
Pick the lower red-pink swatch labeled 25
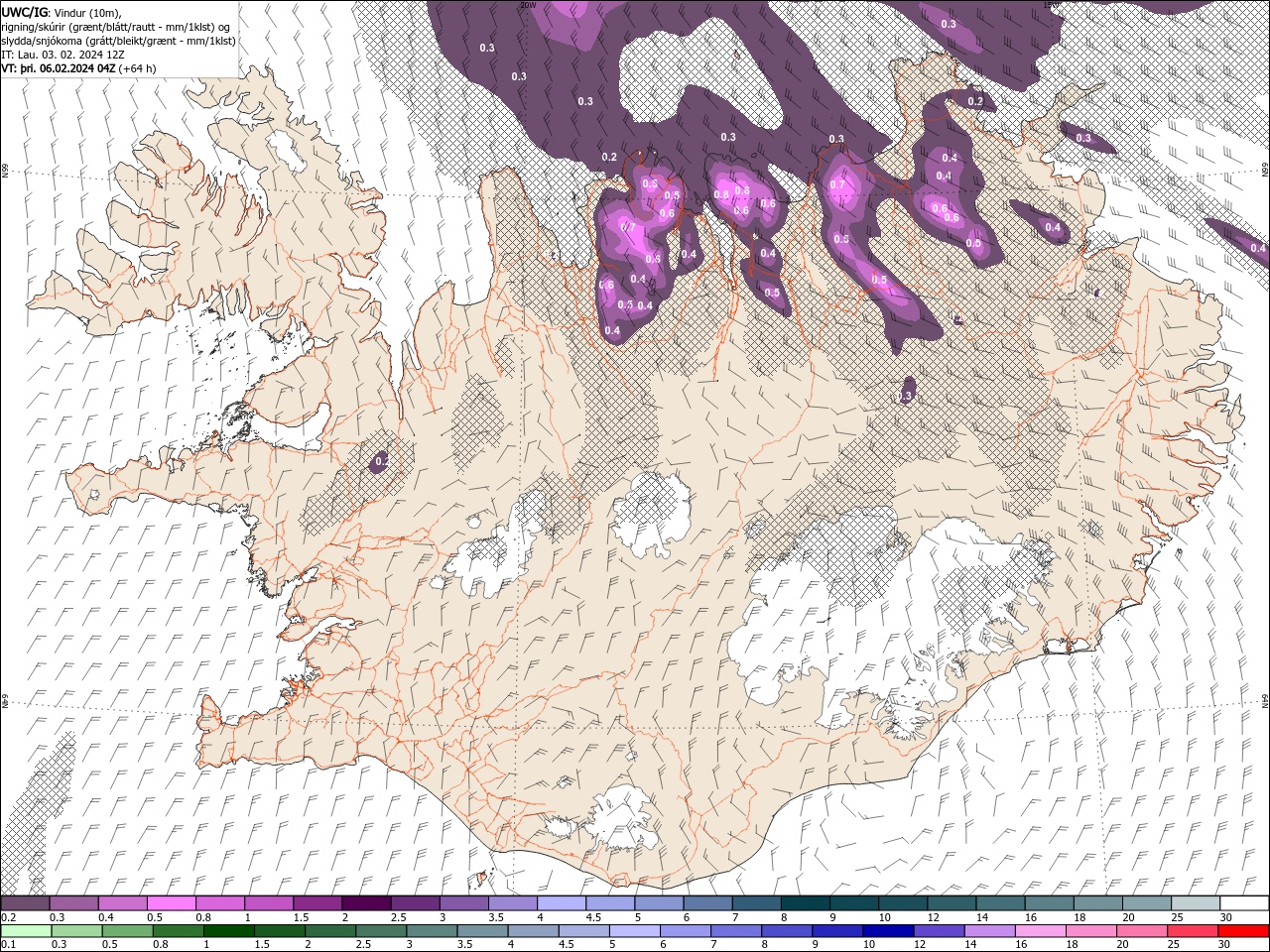pyautogui.click(x=1194, y=931)
